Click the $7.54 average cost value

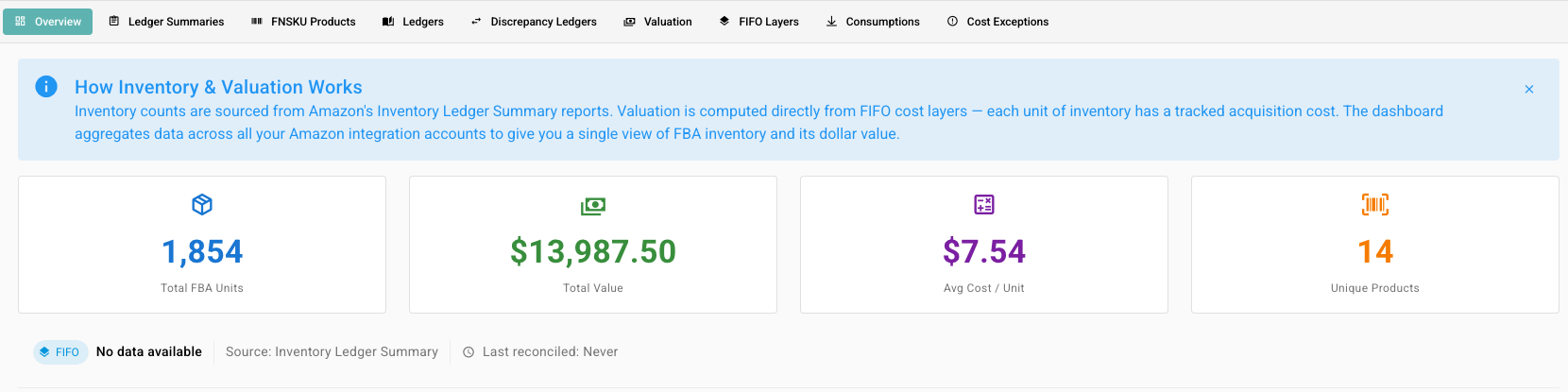coord(984,251)
